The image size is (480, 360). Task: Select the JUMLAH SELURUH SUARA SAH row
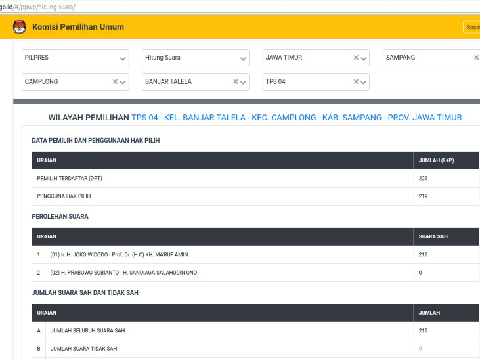coord(255,331)
